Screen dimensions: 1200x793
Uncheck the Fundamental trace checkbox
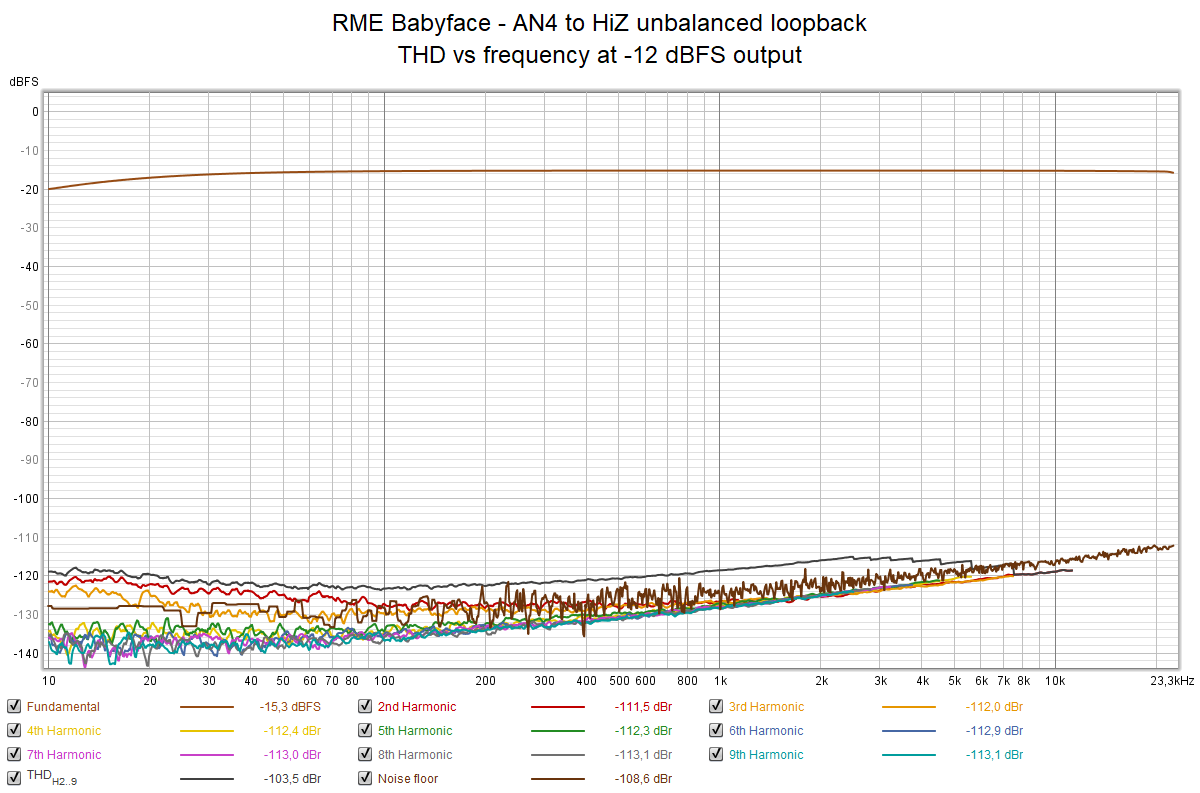coord(14,707)
